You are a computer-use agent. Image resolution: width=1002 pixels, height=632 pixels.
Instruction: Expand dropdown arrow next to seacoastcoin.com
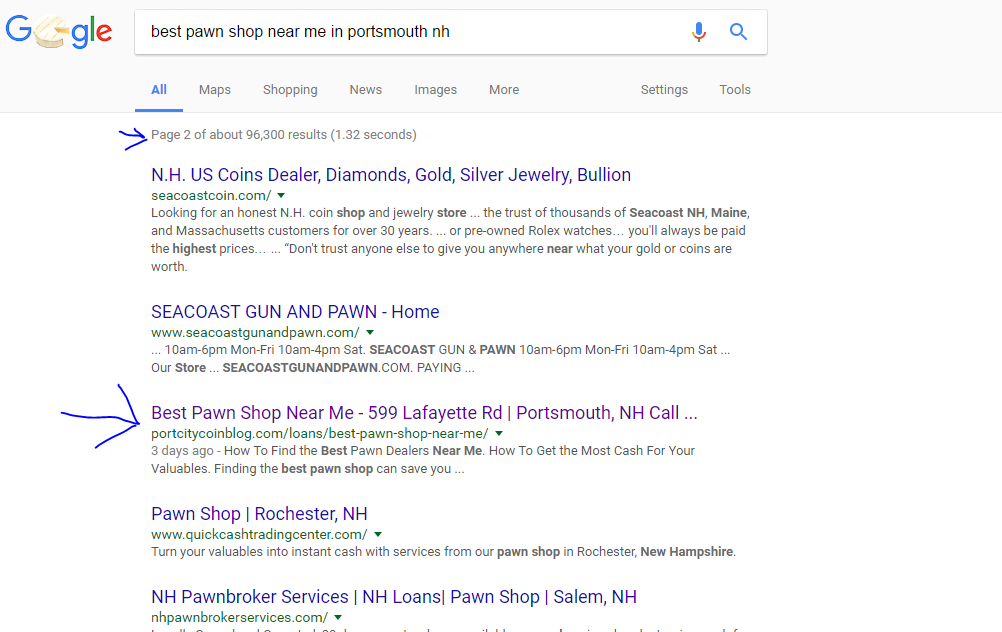(x=281, y=195)
